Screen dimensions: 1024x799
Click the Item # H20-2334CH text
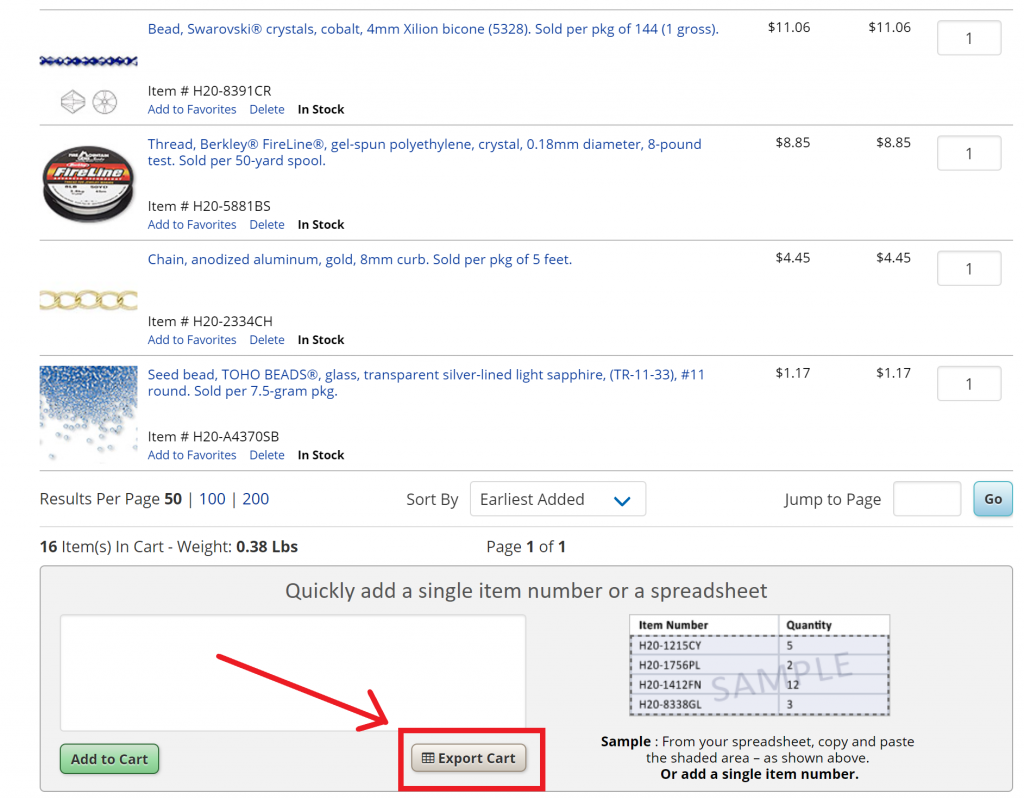click(210, 321)
